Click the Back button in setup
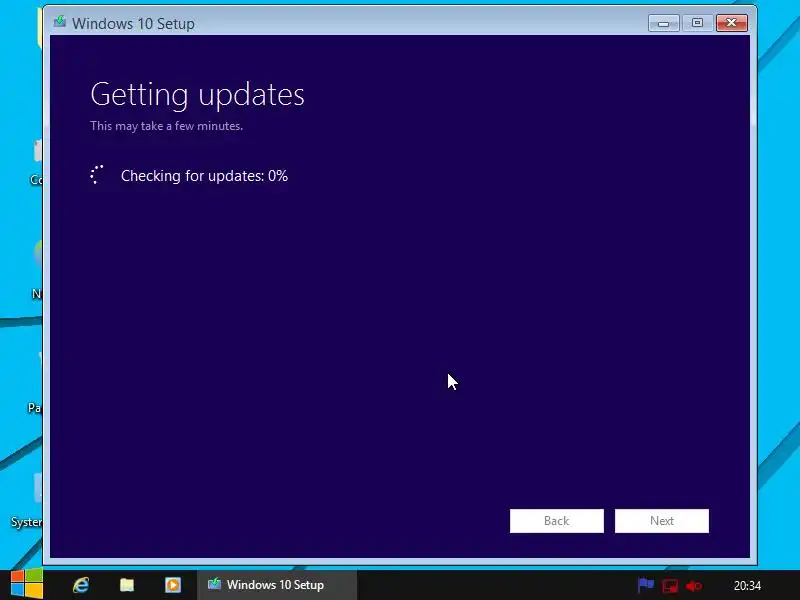Image resolution: width=800 pixels, height=600 pixels. click(x=557, y=521)
